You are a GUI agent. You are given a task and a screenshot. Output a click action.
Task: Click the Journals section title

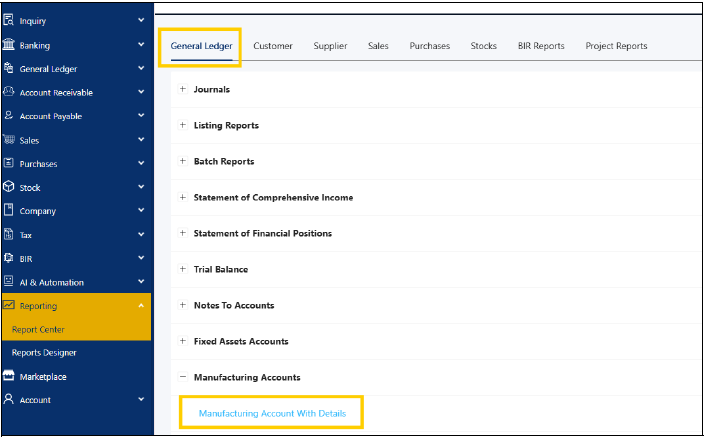tap(212, 89)
